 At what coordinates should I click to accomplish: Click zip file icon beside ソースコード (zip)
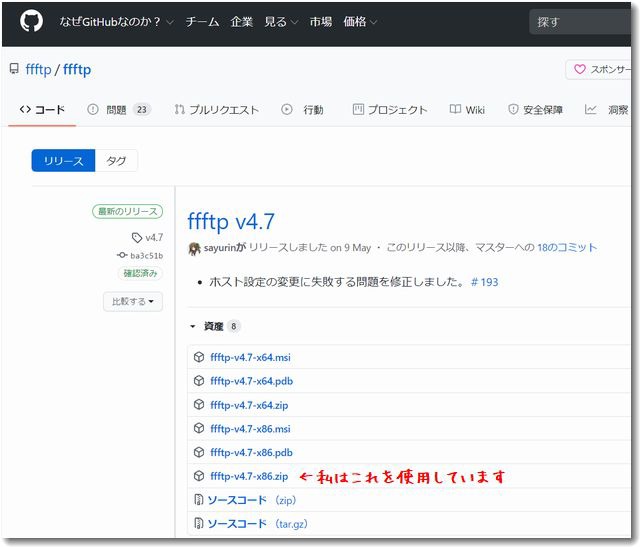pos(199,500)
